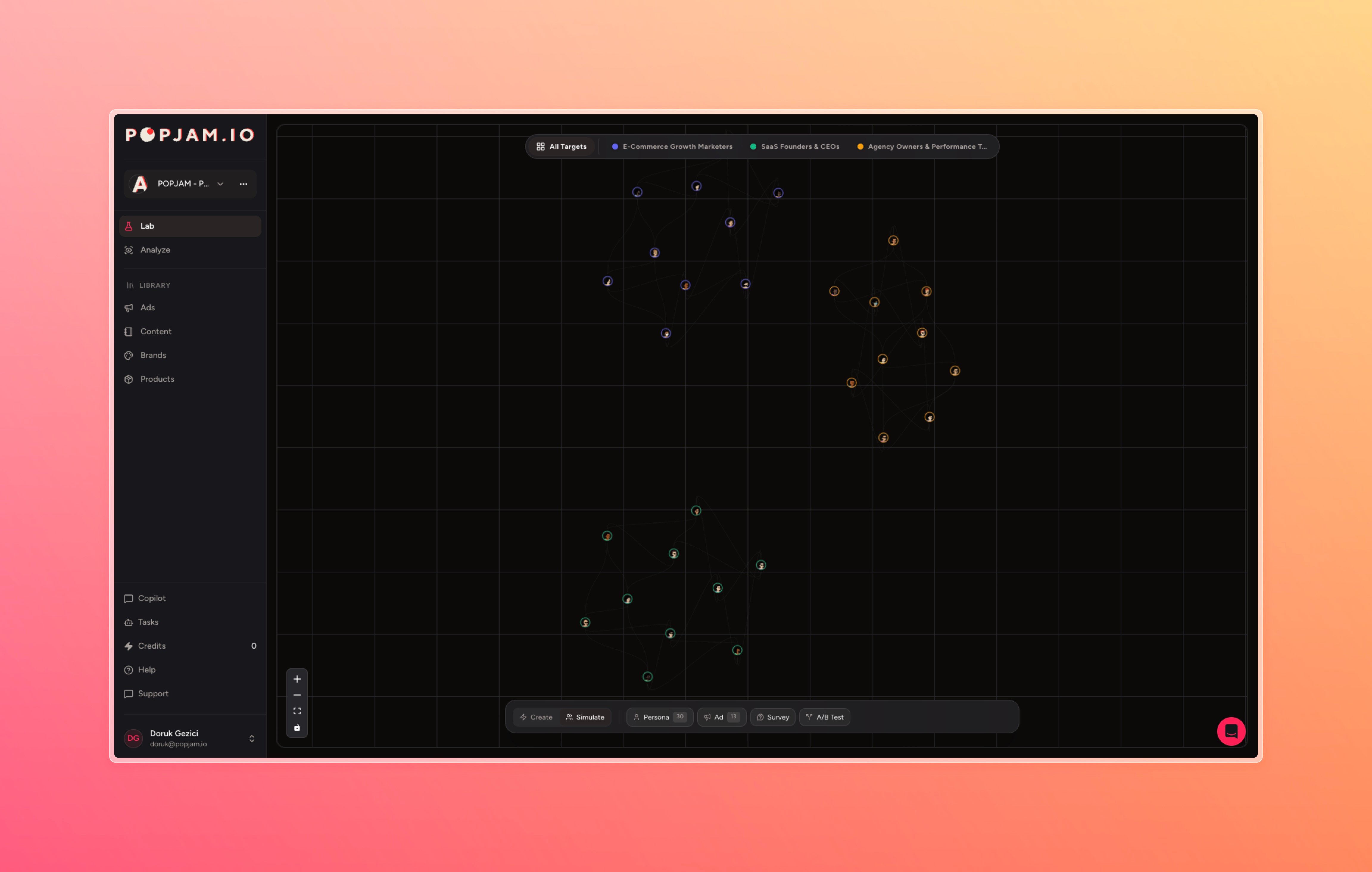Toggle the canvas lock icon
This screenshot has width=1372, height=872.
coord(297,727)
